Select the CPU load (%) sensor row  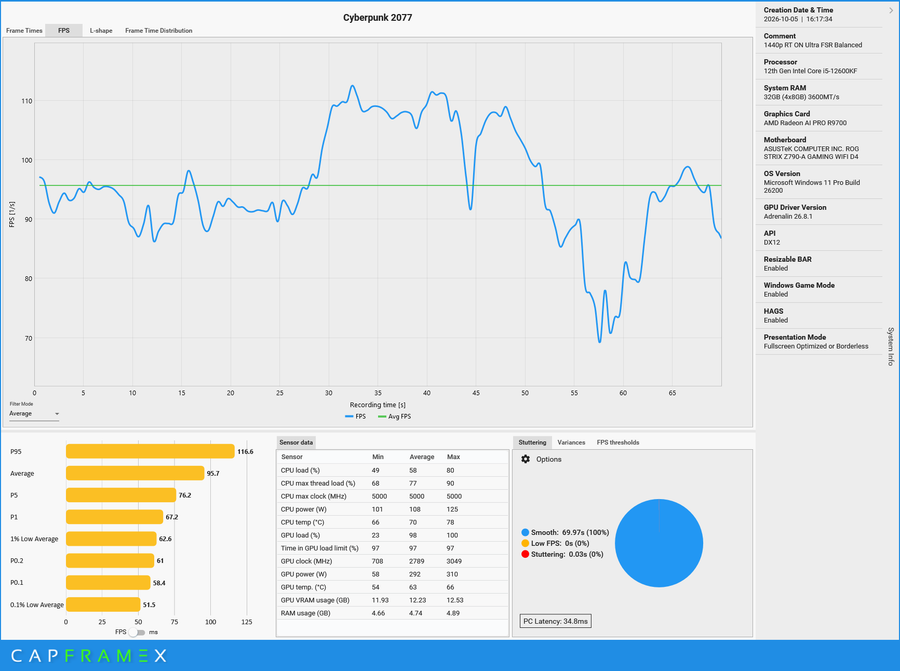(393, 470)
